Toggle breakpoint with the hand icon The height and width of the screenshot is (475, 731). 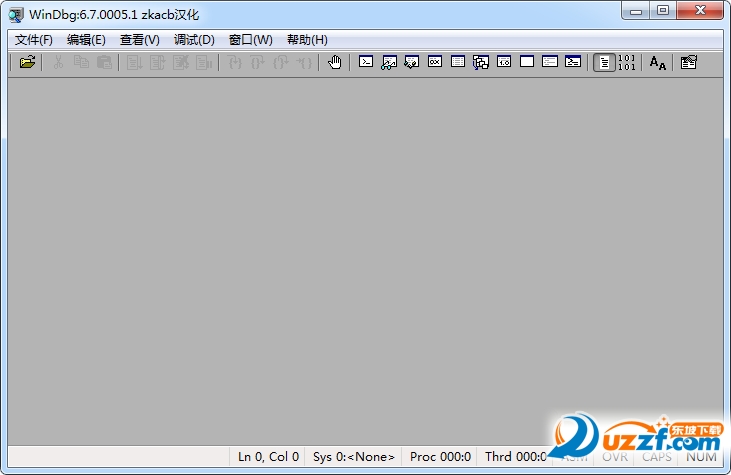click(x=334, y=62)
